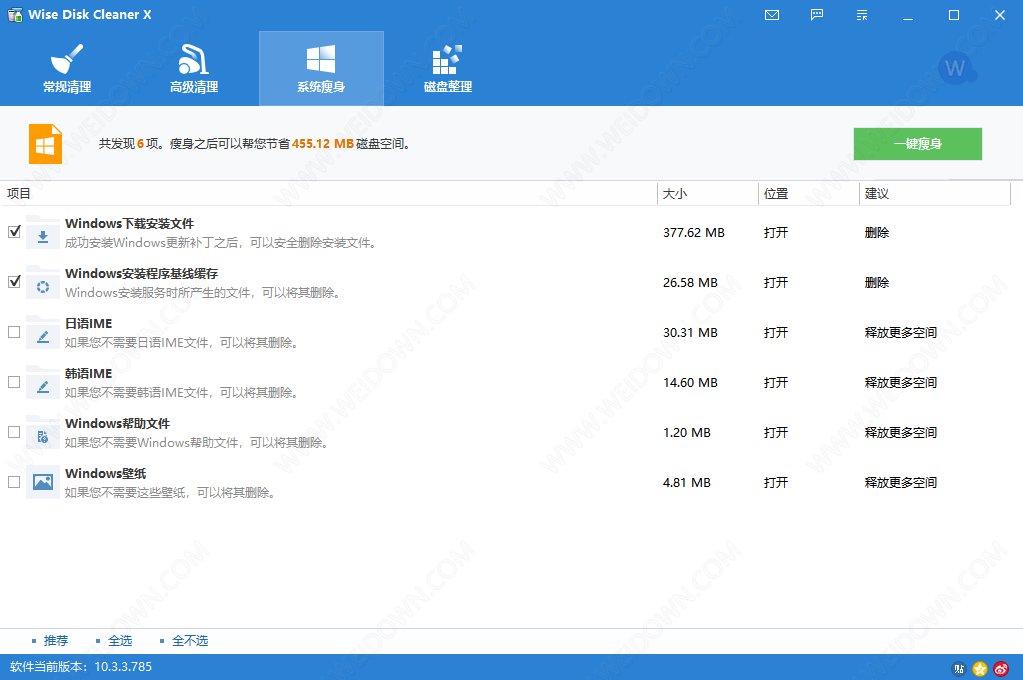This screenshot has height=680, width=1023.
Task: Click the 建议 column header
Action: coord(935,194)
